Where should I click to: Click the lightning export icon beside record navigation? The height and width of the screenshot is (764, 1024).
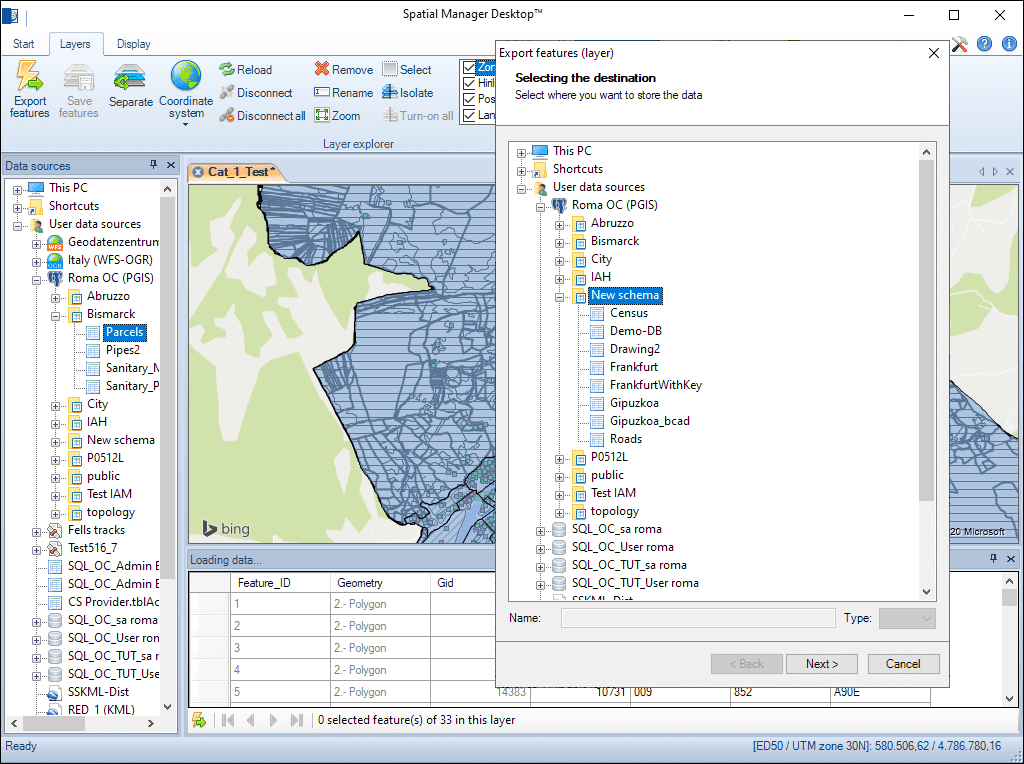[199, 720]
